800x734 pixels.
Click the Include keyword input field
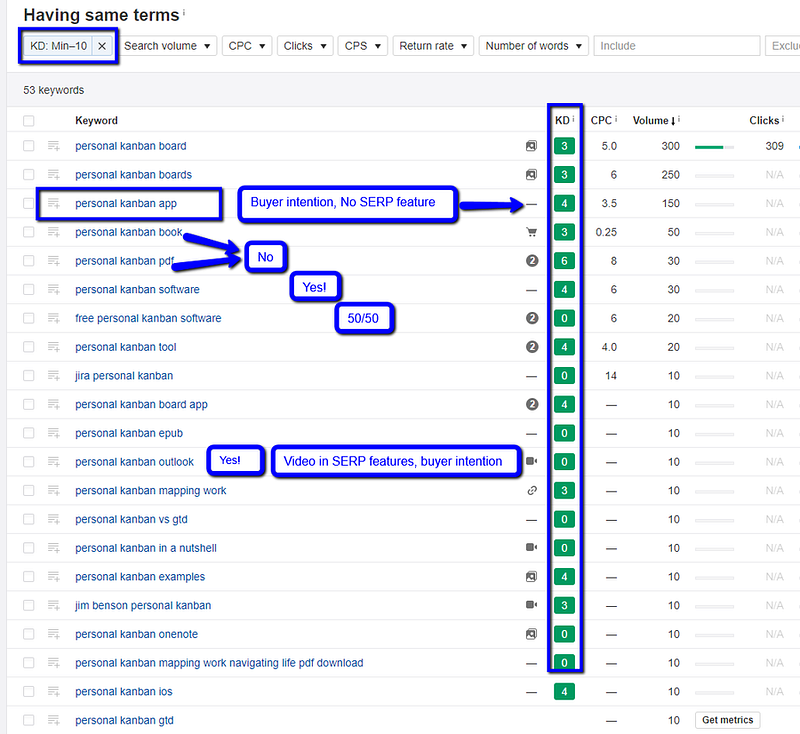(677, 46)
